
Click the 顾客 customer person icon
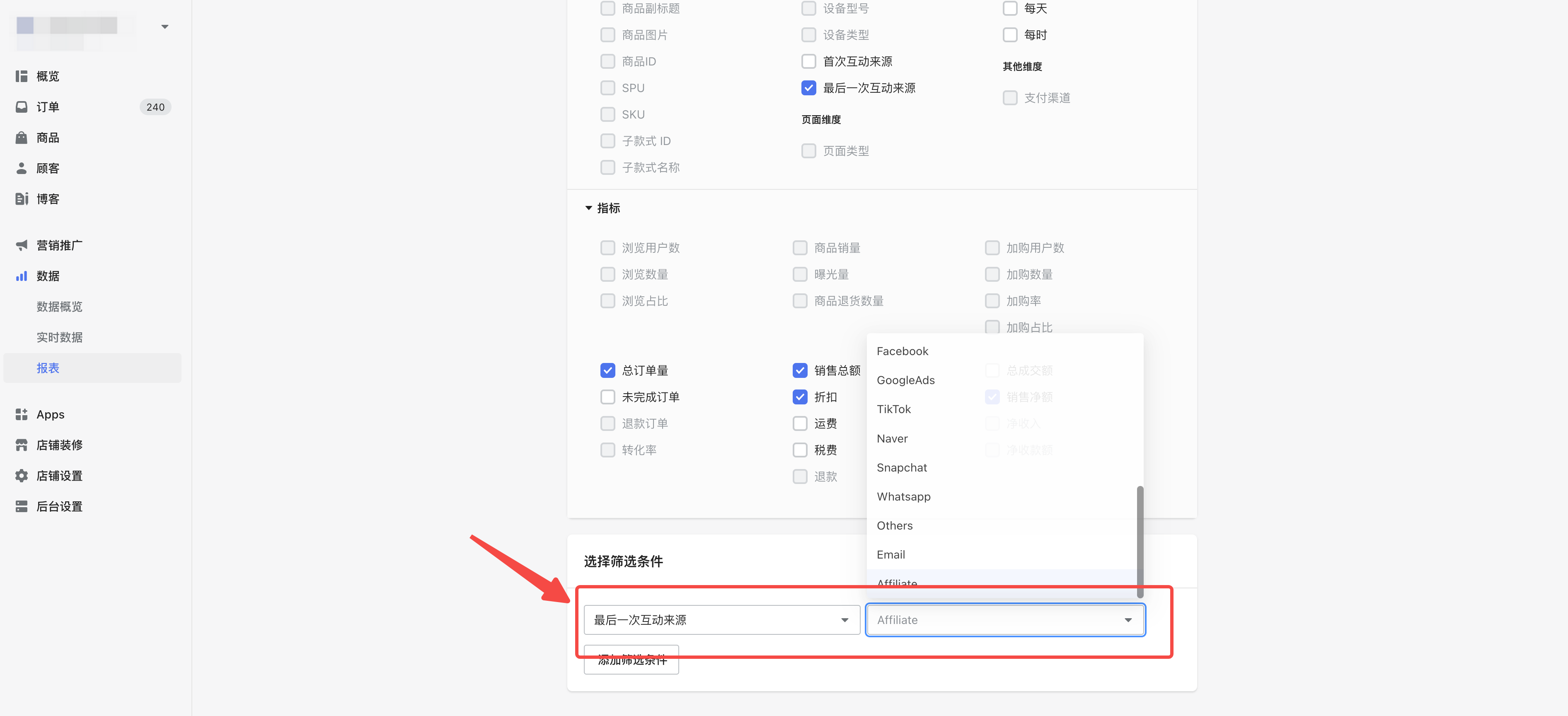click(21, 168)
